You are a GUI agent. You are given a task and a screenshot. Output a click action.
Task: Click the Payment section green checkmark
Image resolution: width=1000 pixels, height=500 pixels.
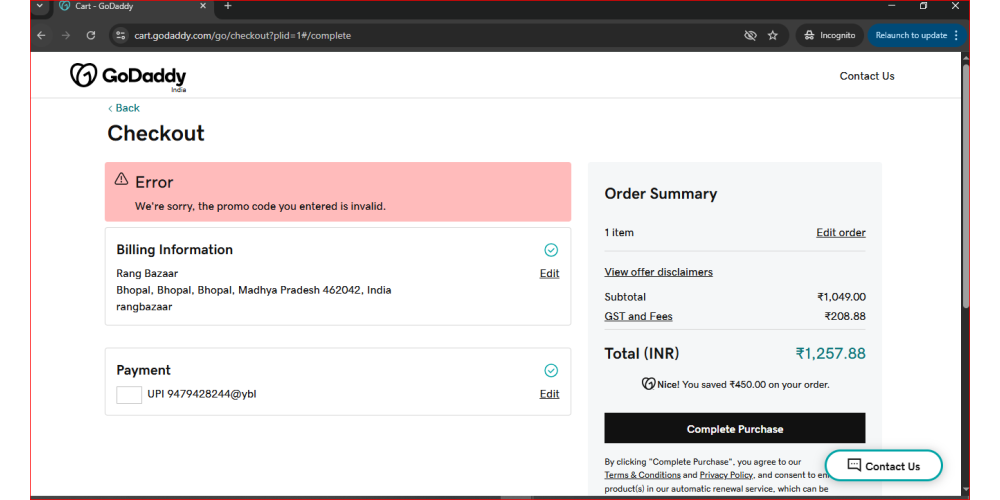(550, 370)
